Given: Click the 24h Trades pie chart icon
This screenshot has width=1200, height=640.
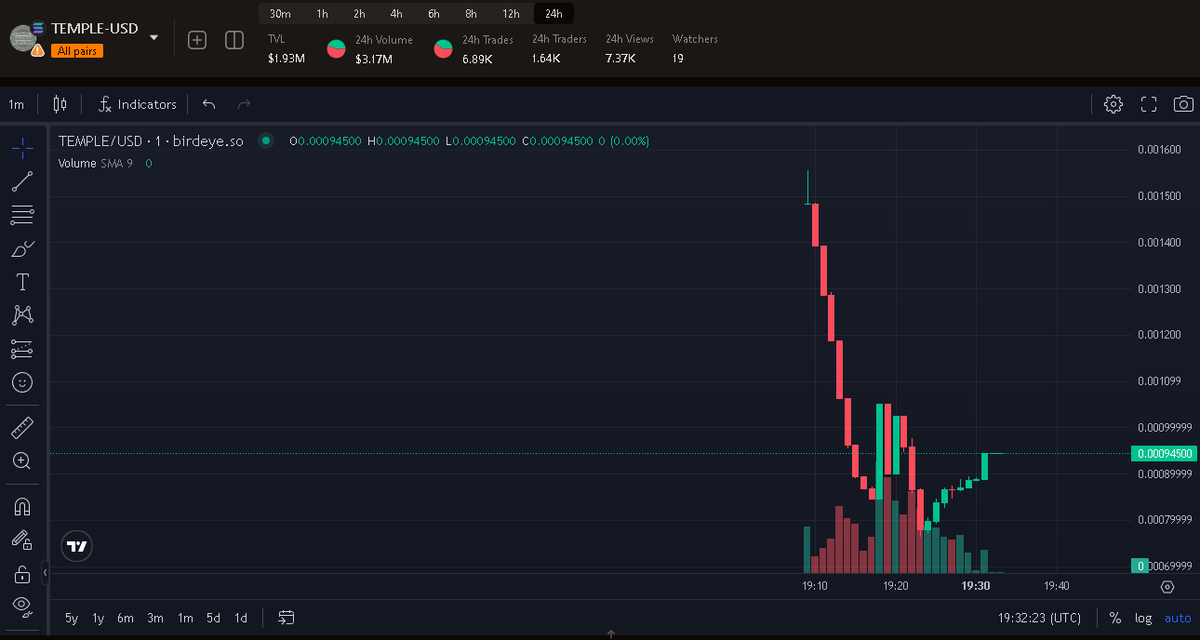Looking at the screenshot, I should 443,49.
